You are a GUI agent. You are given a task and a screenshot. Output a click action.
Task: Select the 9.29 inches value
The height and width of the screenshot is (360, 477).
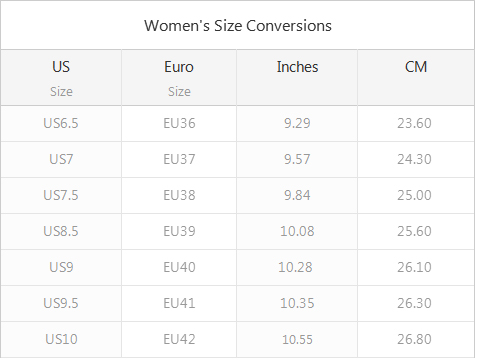pos(297,123)
